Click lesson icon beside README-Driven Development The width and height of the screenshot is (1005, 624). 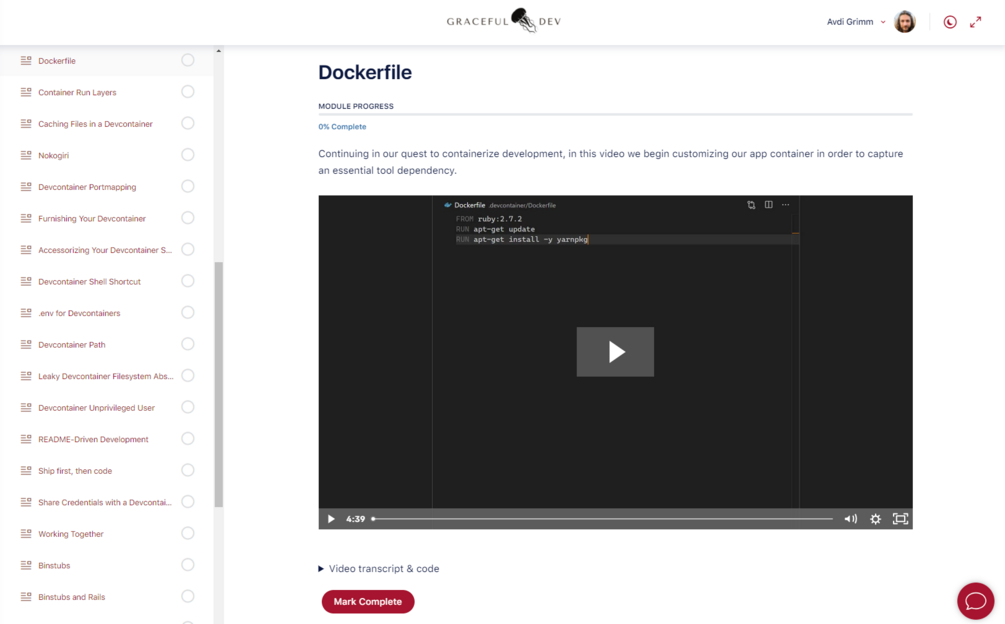pos(26,439)
